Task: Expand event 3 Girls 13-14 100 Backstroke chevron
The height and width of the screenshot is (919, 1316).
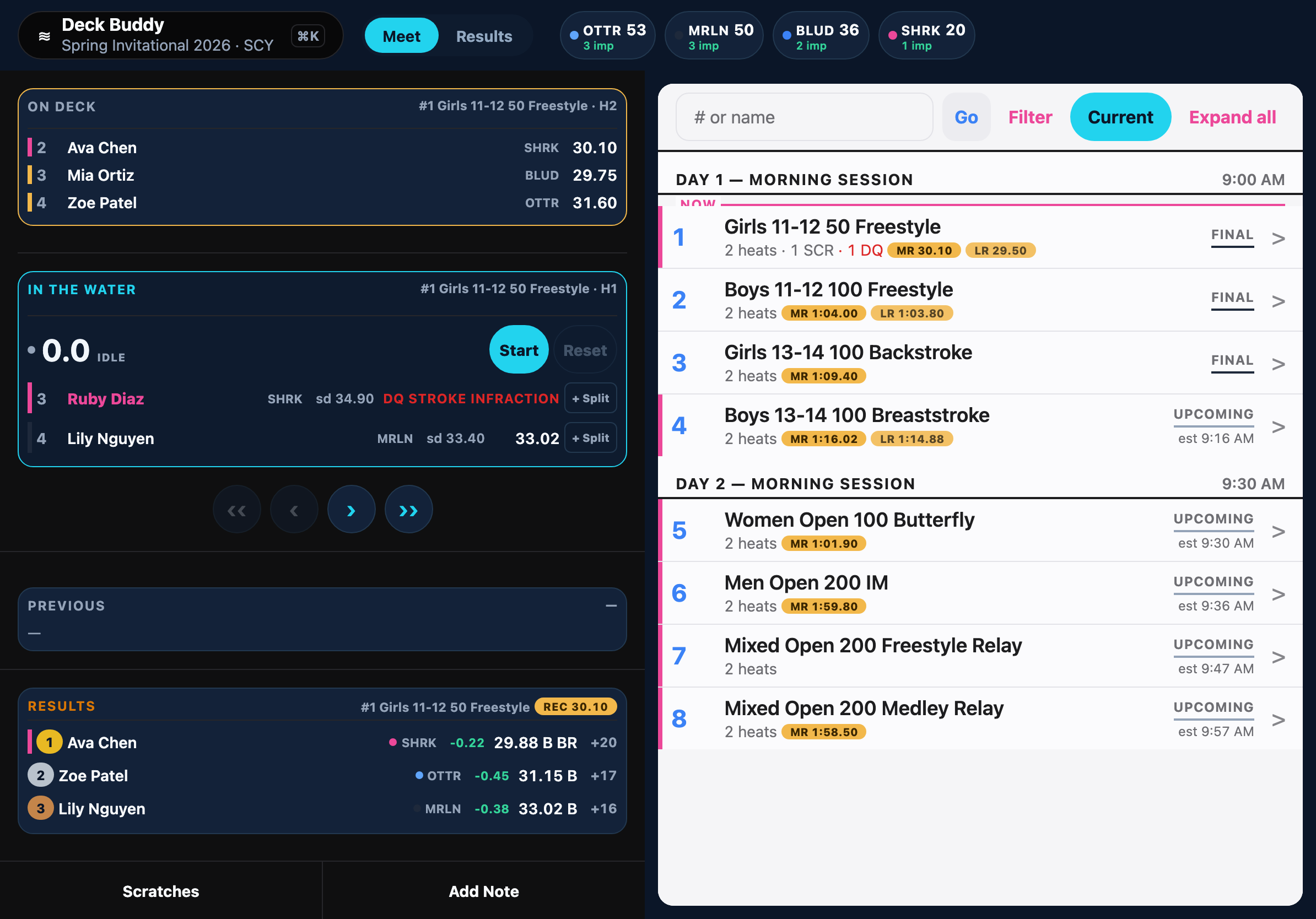Action: (x=1277, y=364)
